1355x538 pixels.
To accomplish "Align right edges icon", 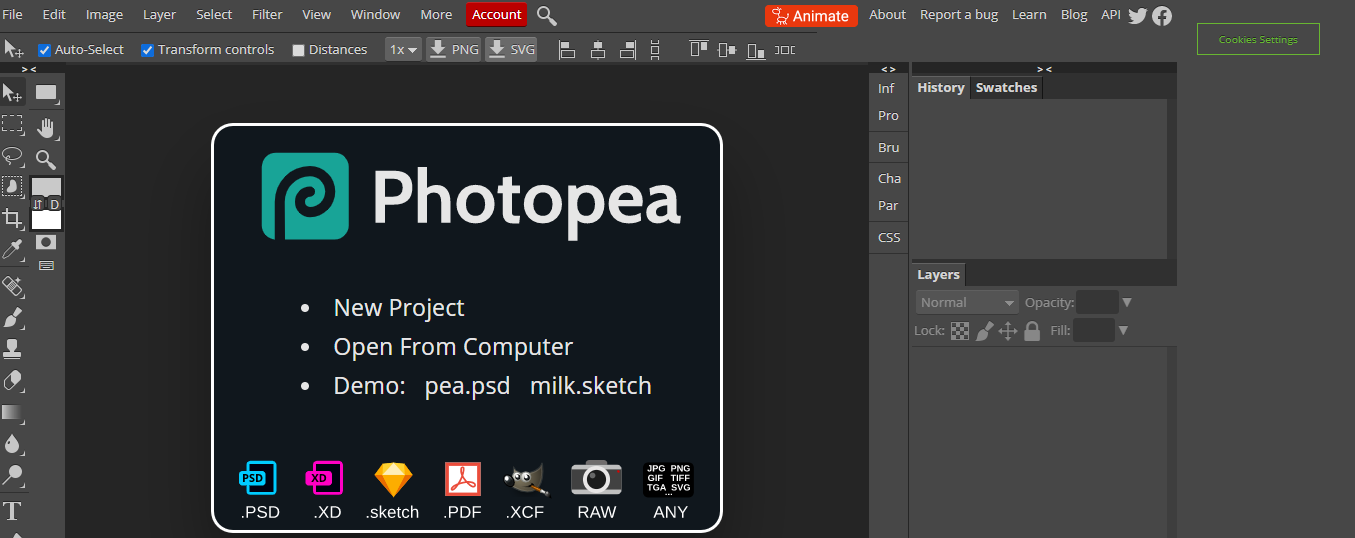I will click(x=628, y=49).
